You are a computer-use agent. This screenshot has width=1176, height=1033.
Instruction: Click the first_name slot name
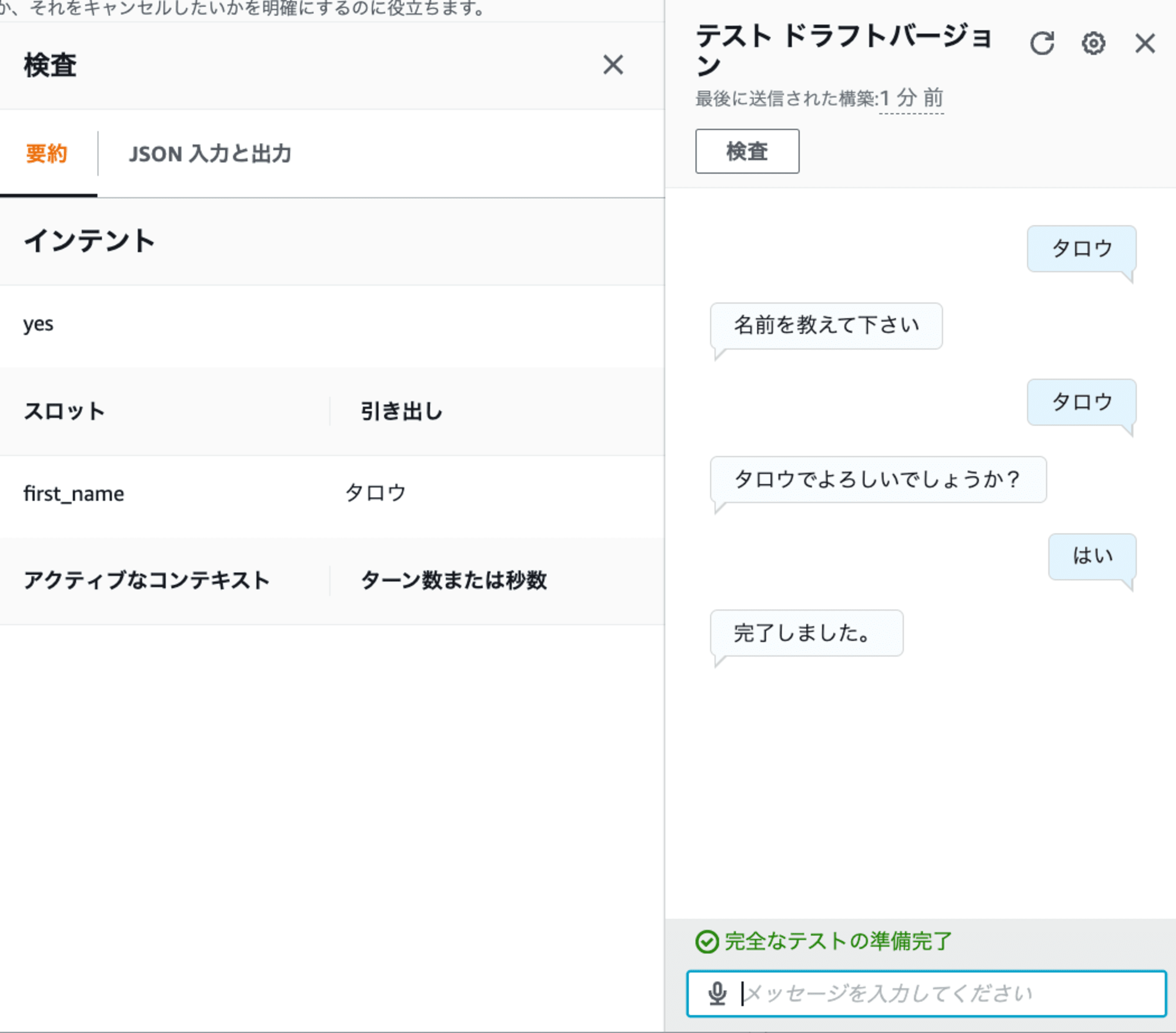click(x=73, y=494)
